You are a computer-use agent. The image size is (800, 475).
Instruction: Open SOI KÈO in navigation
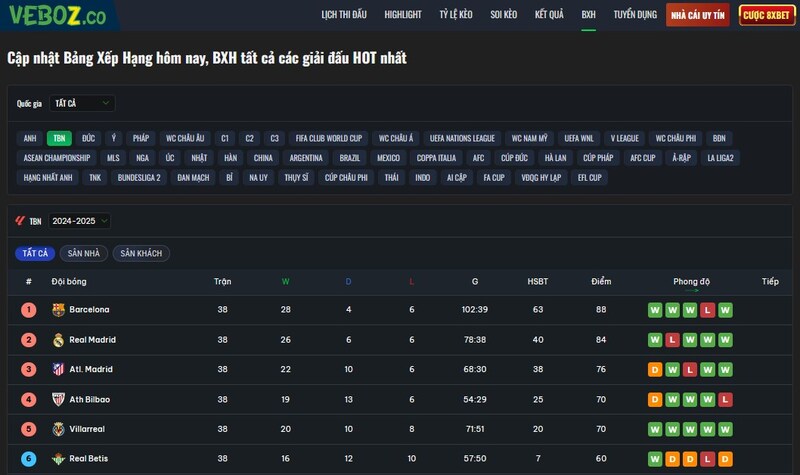tap(504, 15)
